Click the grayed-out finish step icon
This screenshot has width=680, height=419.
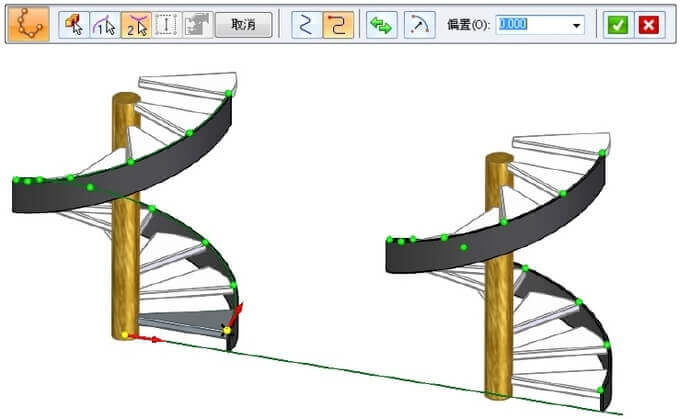pos(195,25)
